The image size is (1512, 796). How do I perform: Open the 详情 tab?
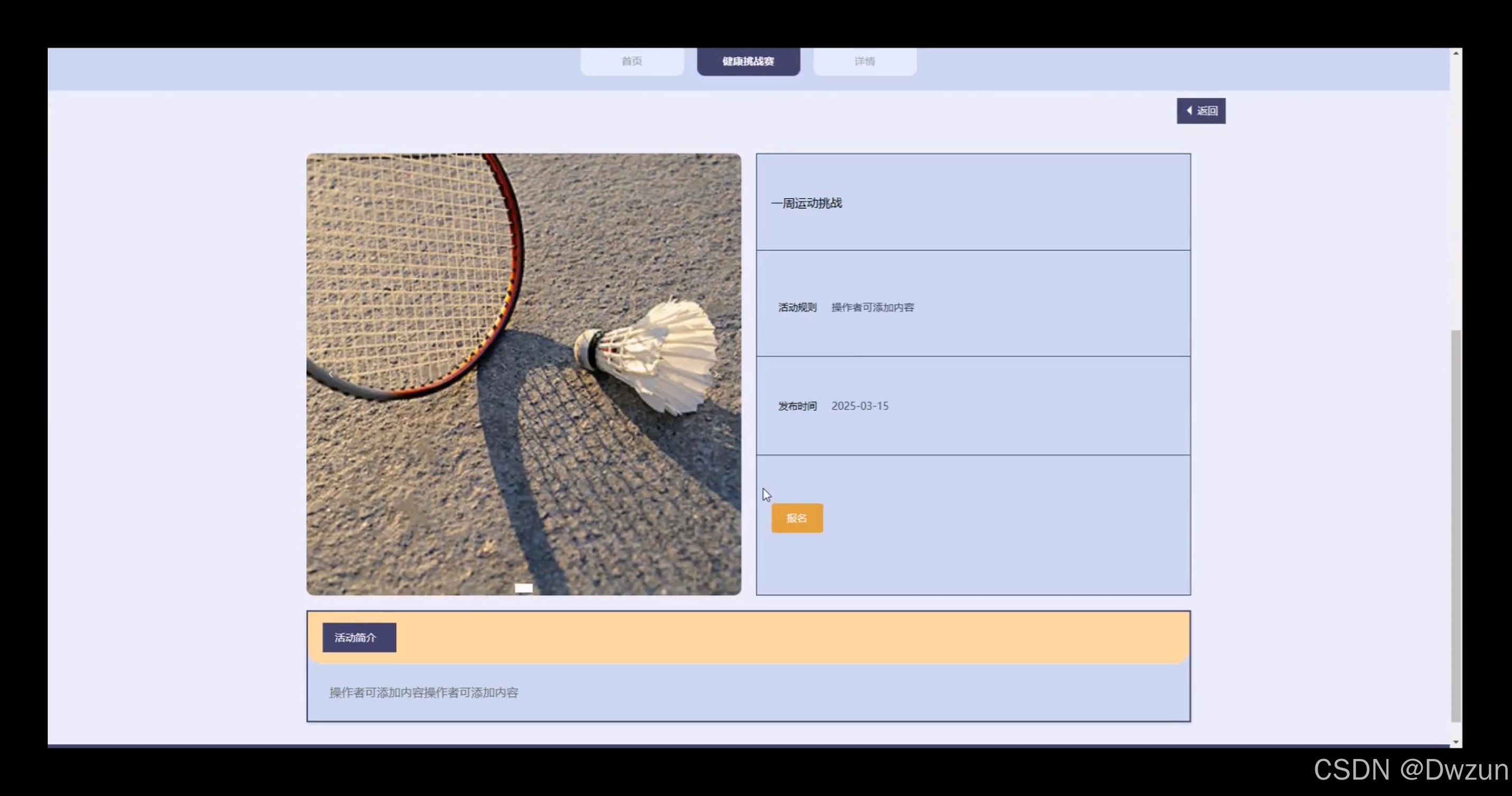864,61
